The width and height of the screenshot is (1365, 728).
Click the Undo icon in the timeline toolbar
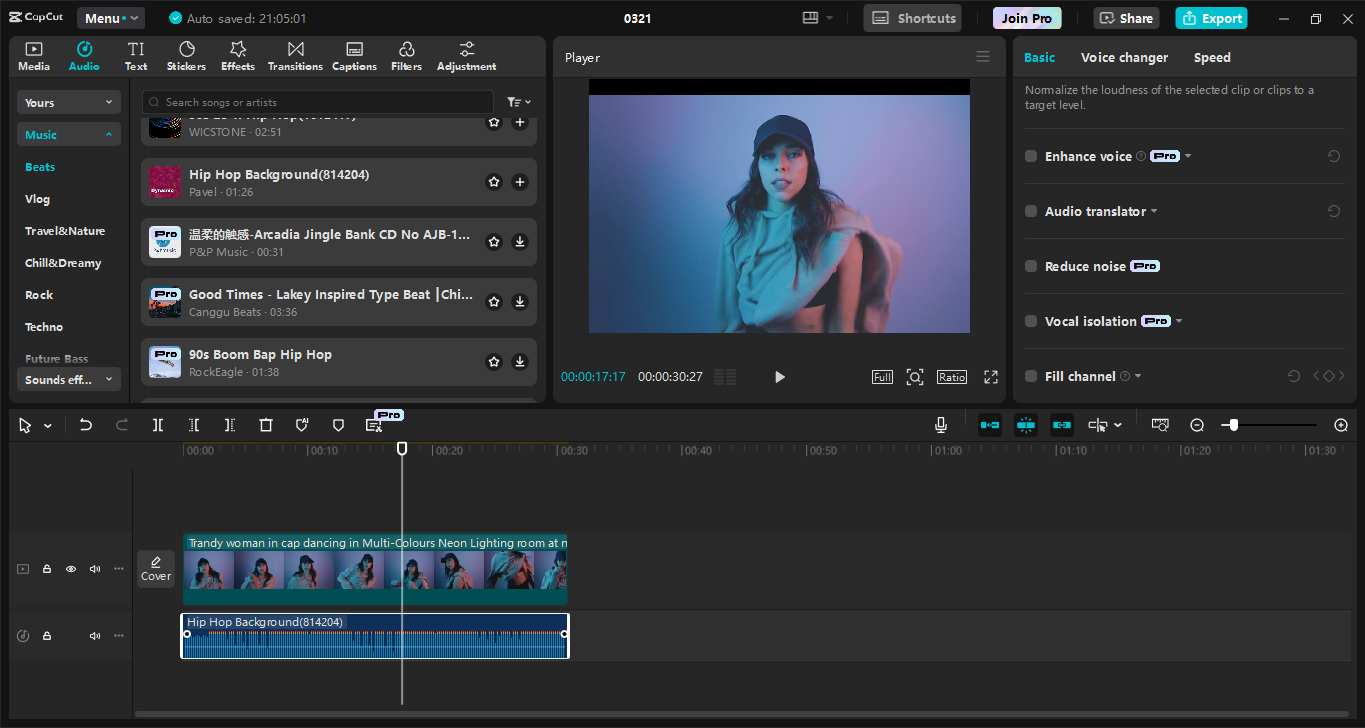pyautogui.click(x=85, y=424)
